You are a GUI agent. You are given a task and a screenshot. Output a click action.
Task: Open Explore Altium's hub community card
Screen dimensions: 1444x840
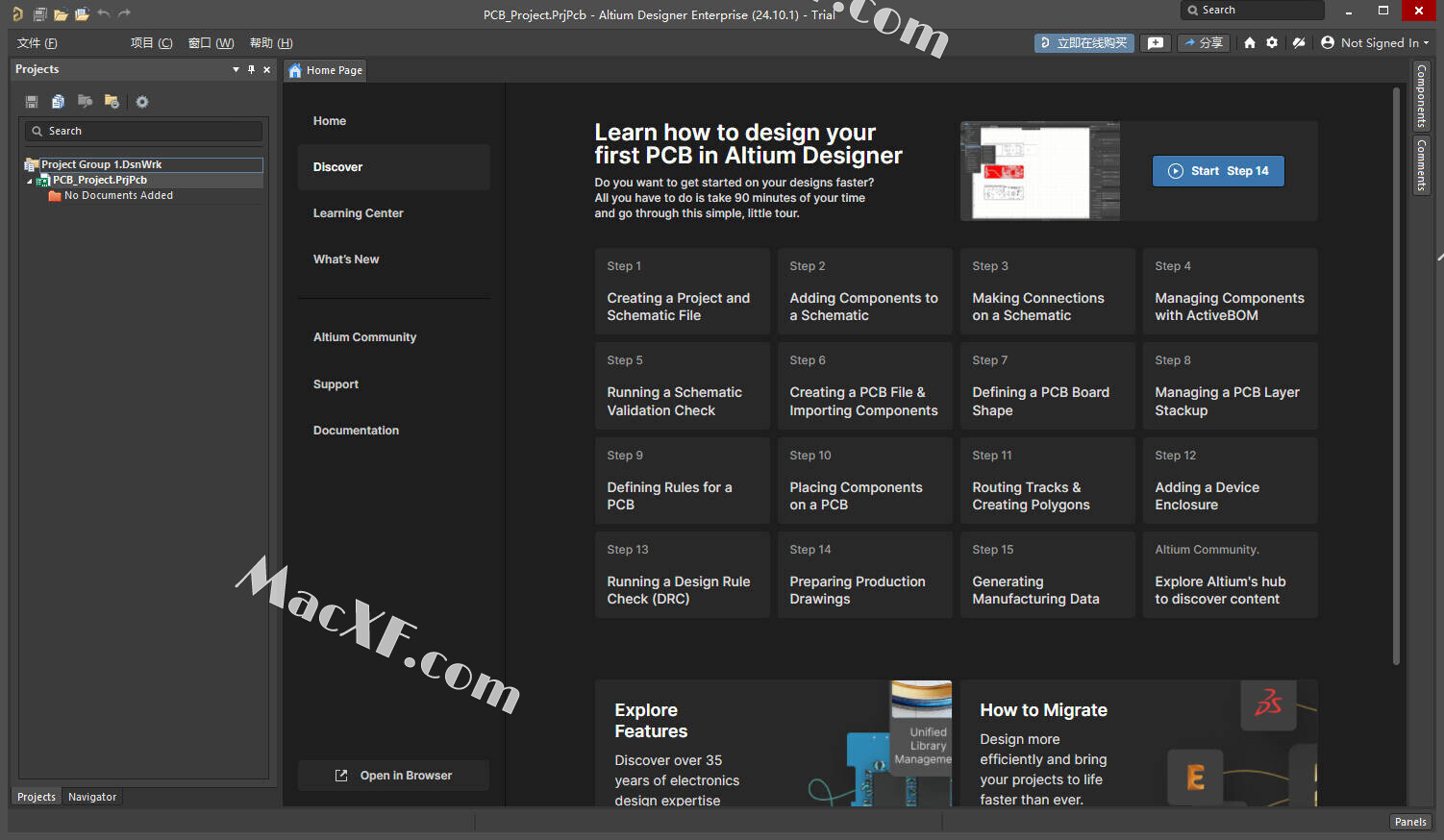1231,575
